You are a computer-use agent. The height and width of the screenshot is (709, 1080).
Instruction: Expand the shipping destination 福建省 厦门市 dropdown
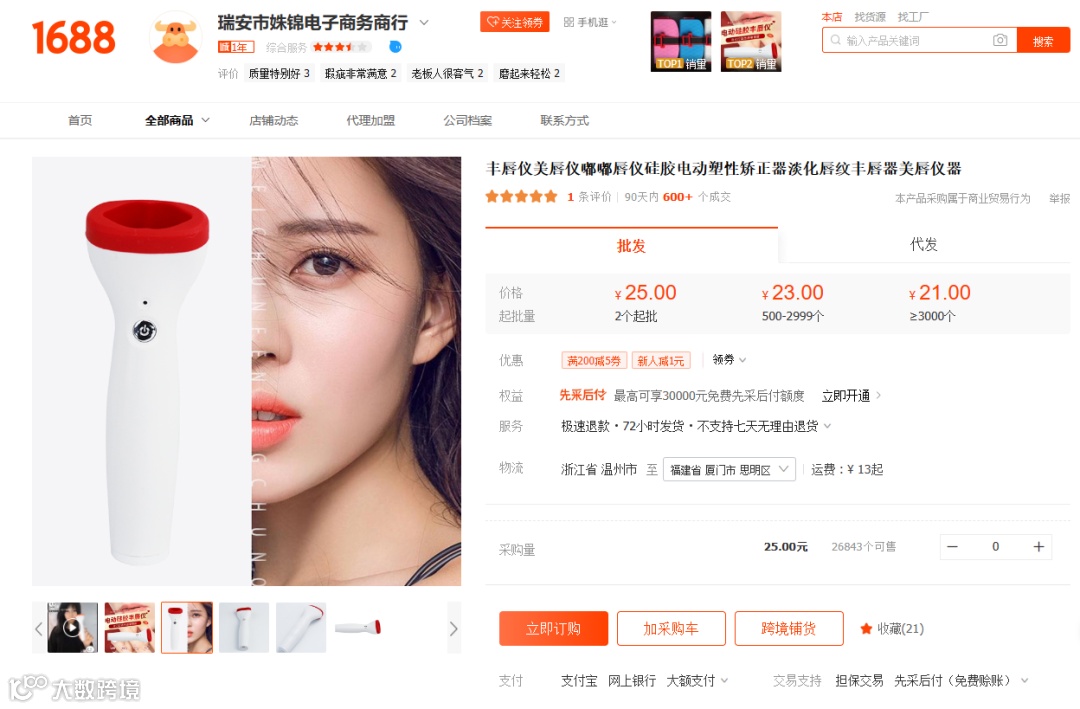click(729, 469)
